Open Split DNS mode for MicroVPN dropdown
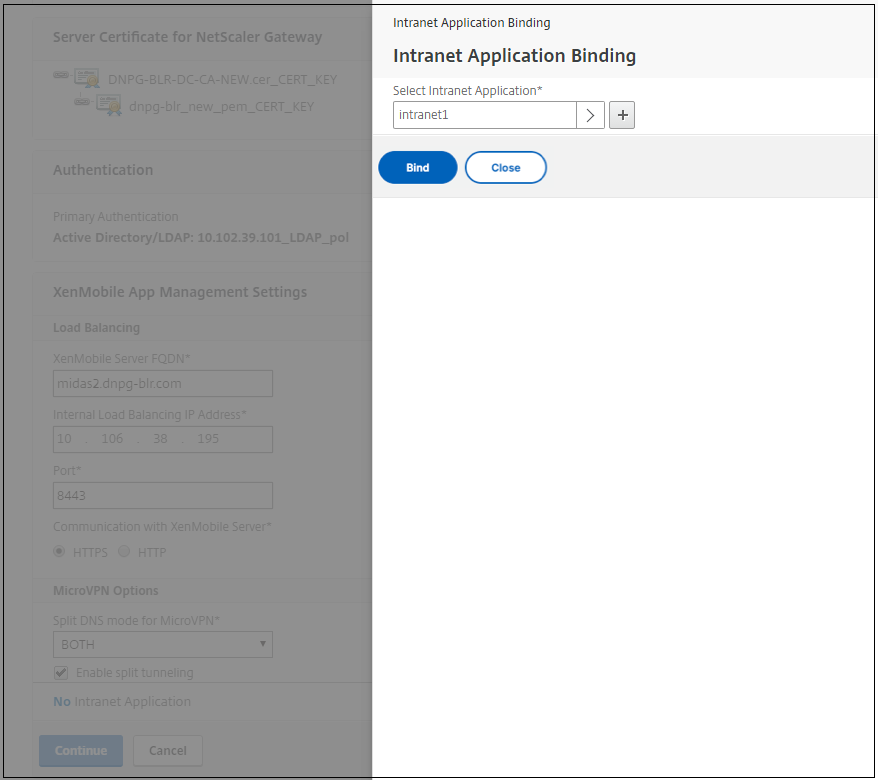Viewport: 878px width, 780px height. (x=163, y=644)
